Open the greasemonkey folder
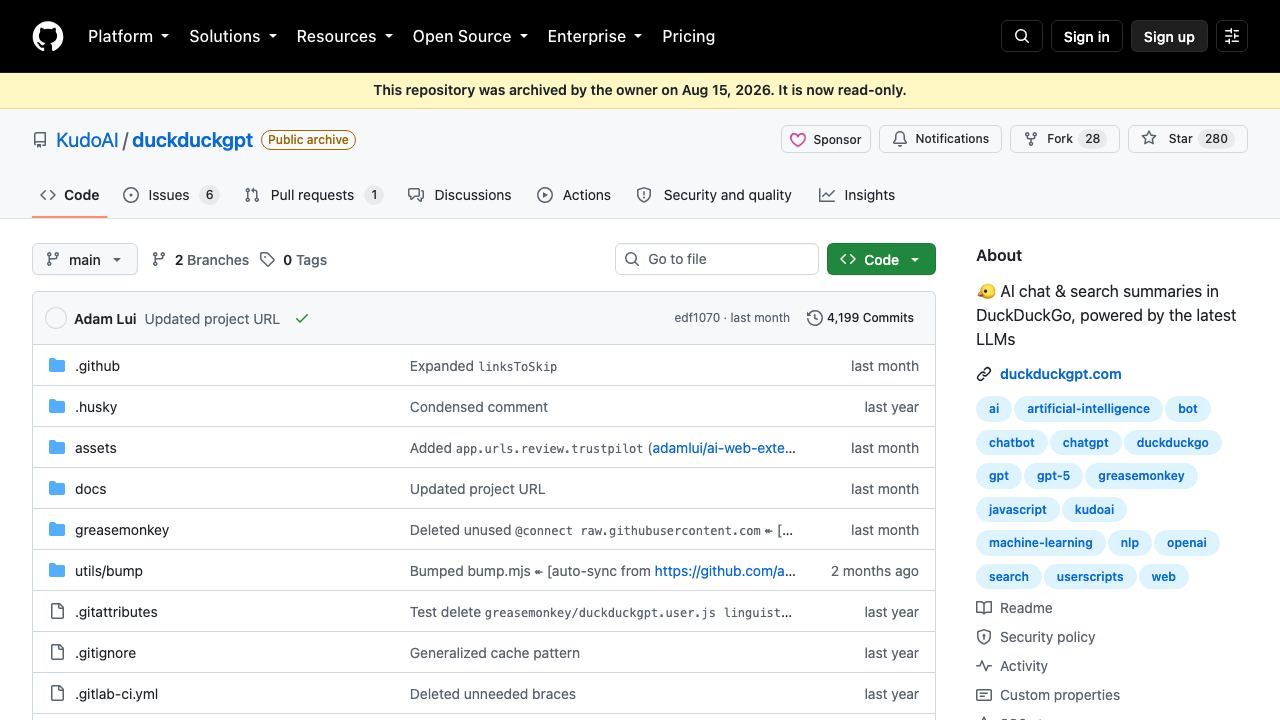This screenshot has width=1280, height=720. 122,530
